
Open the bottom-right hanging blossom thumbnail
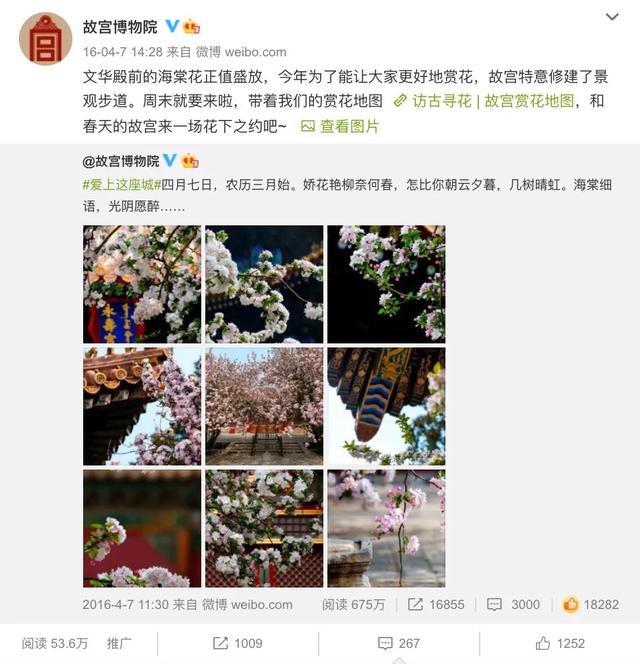pos(386,528)
